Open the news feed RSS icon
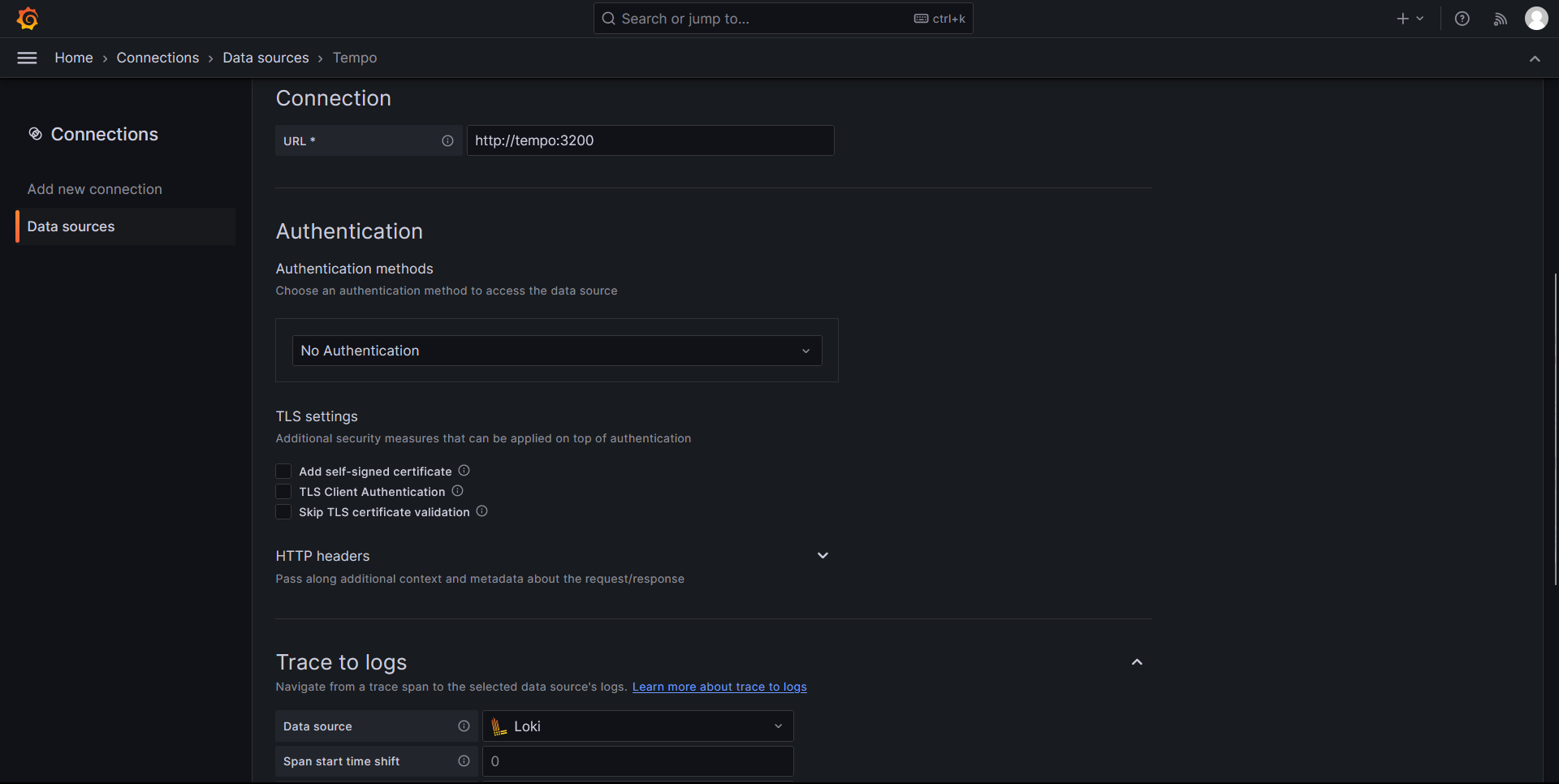Screen dimensions: 1559x784 (1500, 19)
